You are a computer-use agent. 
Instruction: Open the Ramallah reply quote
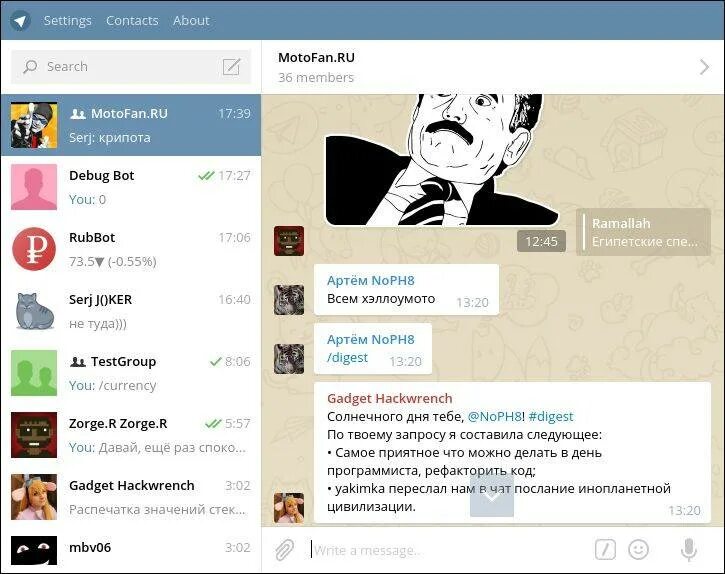[643, 232]
